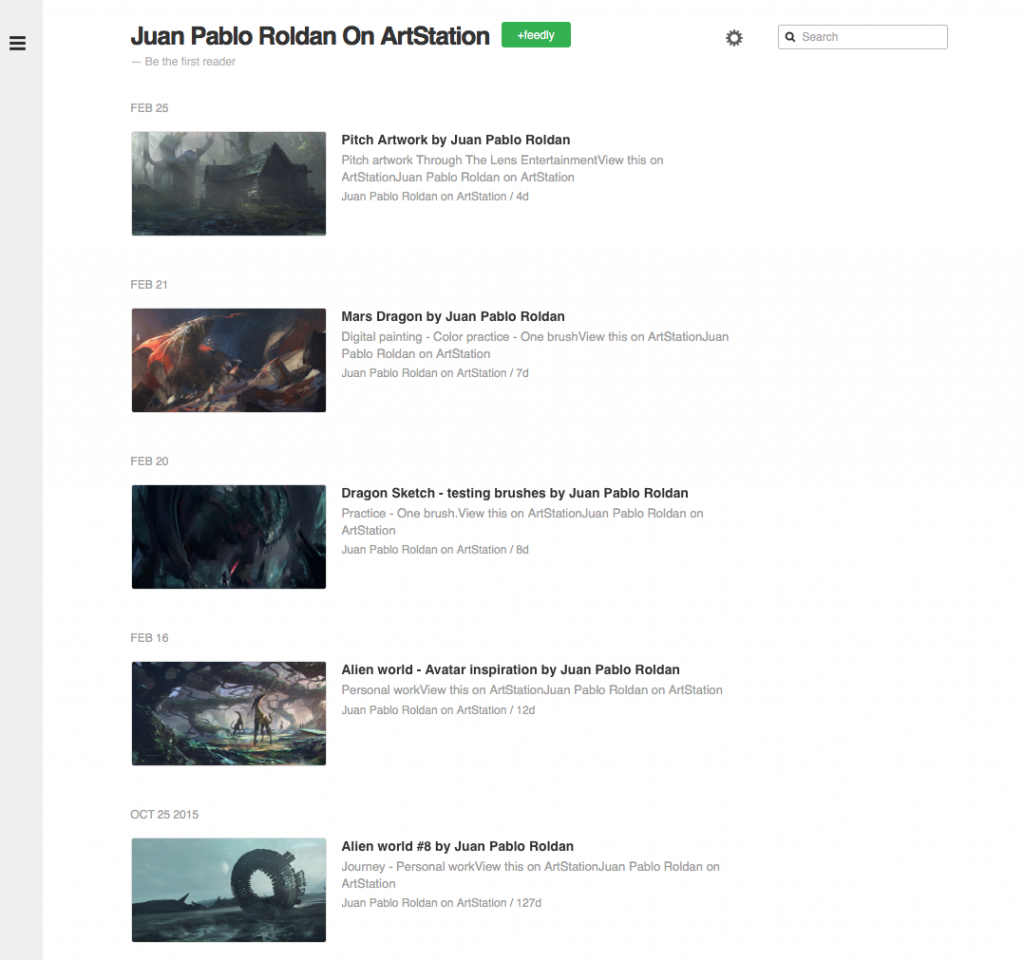Open 'Alien world - Avatar inspiration' article title

tap(510, 670)
